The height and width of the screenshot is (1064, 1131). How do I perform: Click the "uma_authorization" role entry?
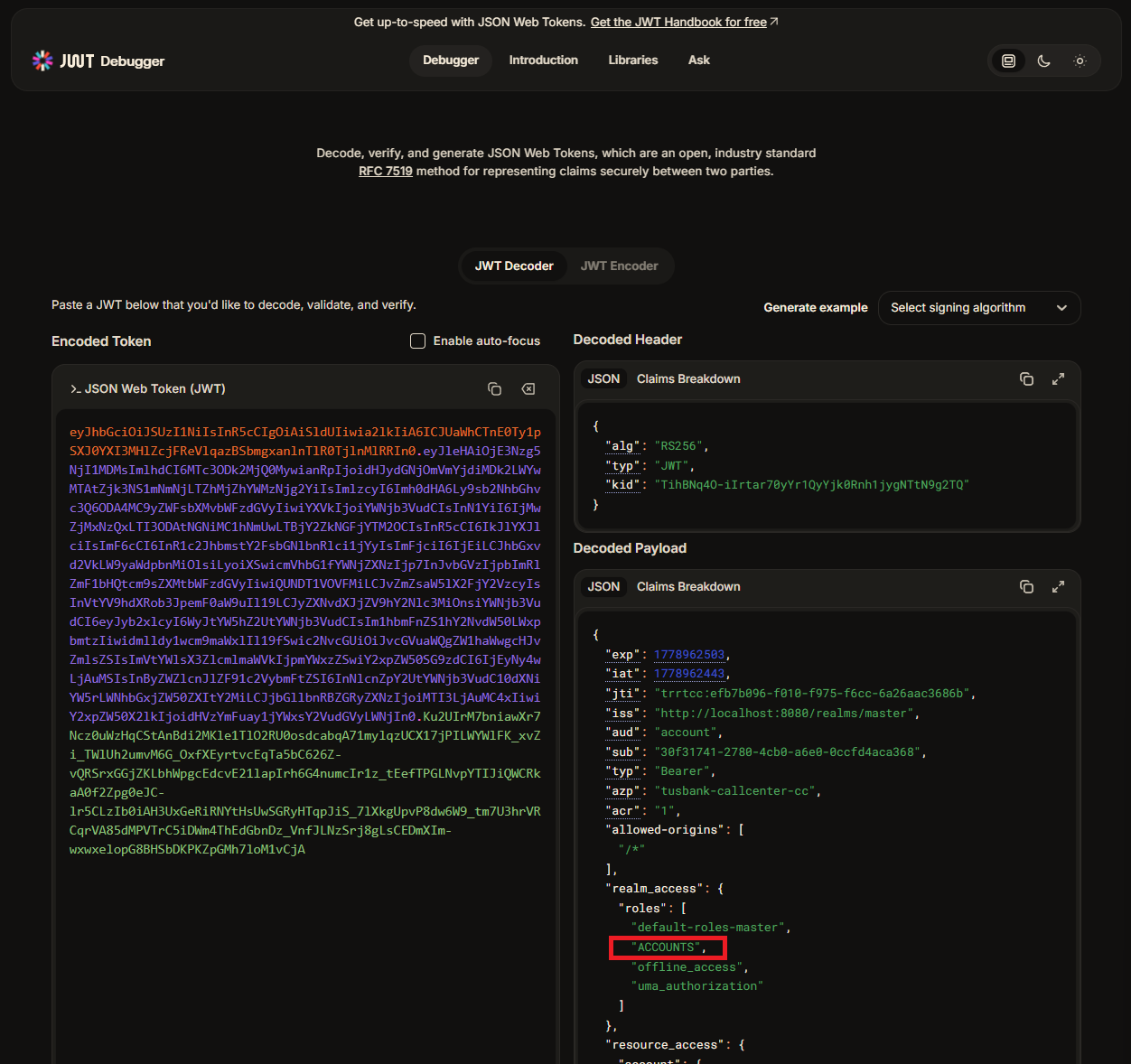tap(697, 985)
